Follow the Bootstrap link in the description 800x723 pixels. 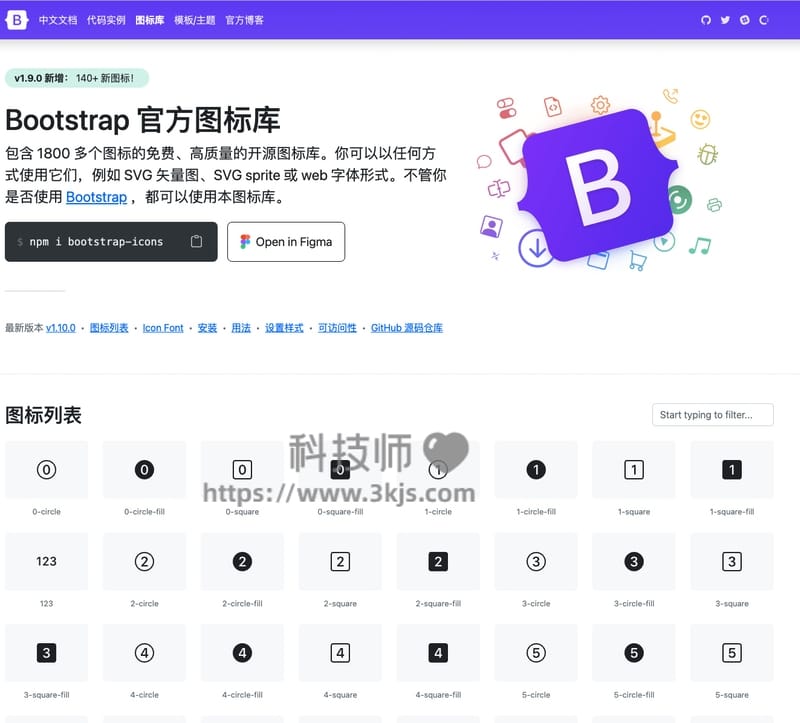click(x=96, y=197)
